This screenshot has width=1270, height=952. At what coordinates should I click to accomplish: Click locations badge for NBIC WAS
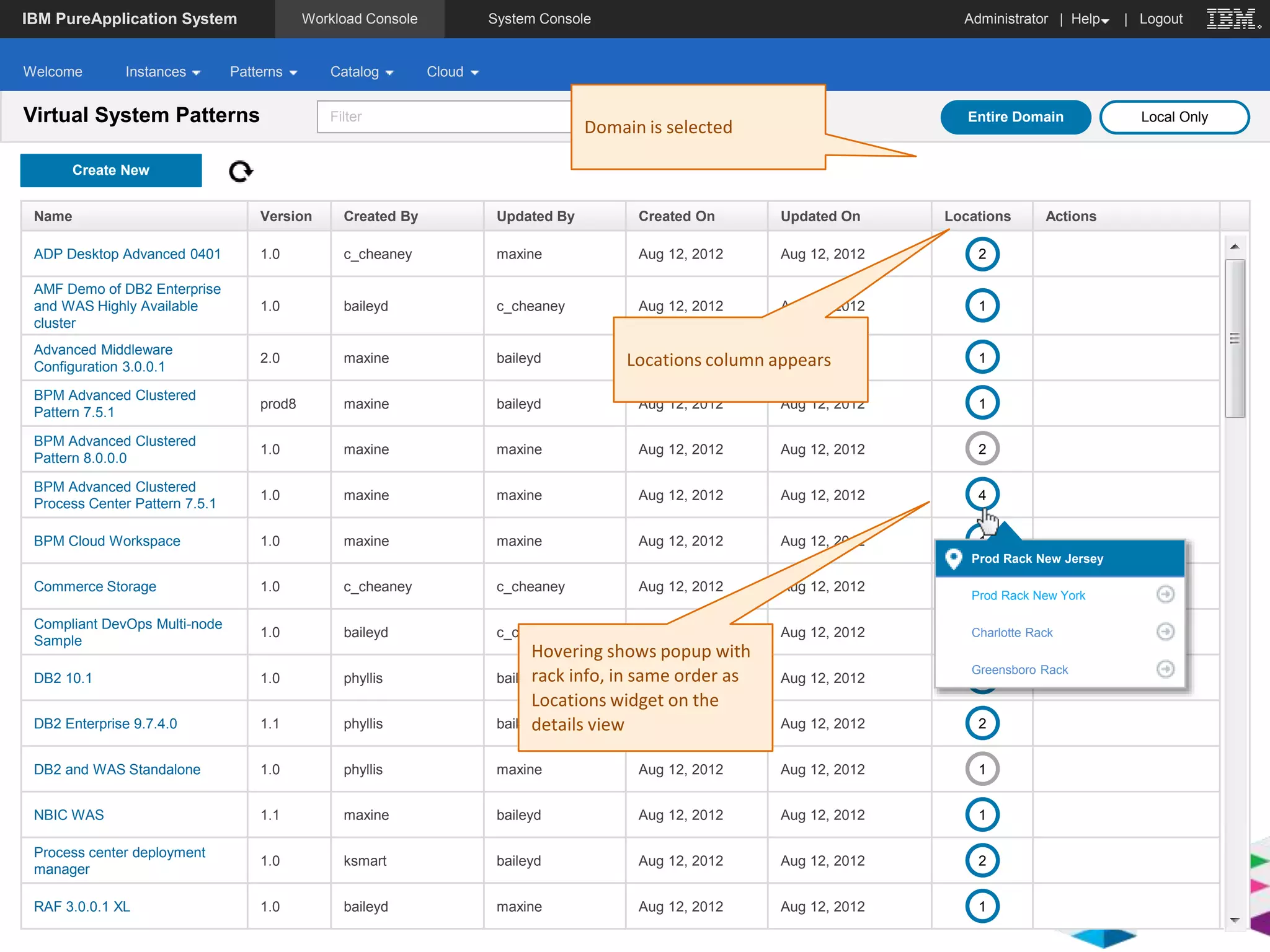(982, 815)
